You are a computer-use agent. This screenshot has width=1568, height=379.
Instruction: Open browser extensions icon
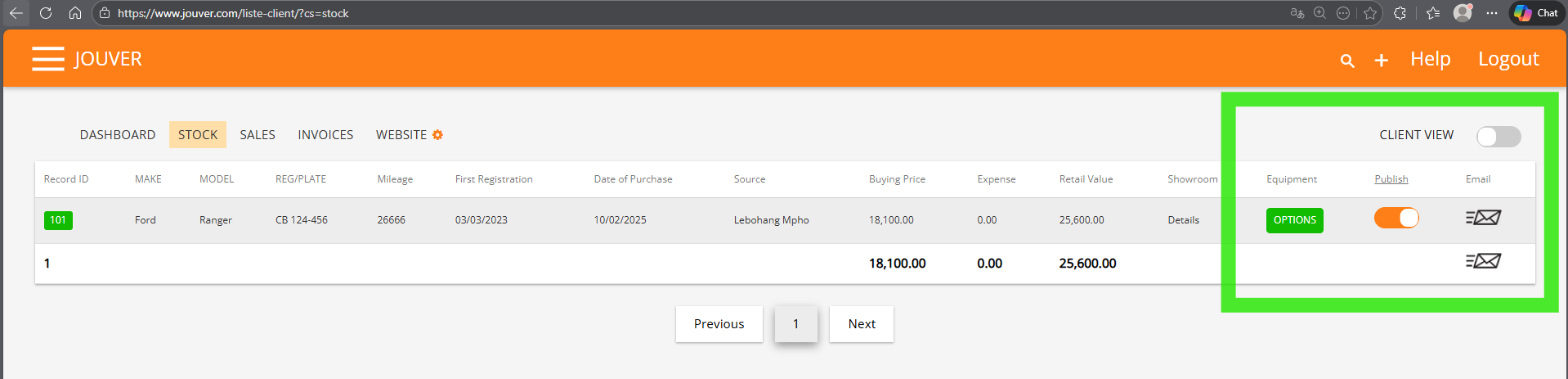click(x=1400, y=13)
